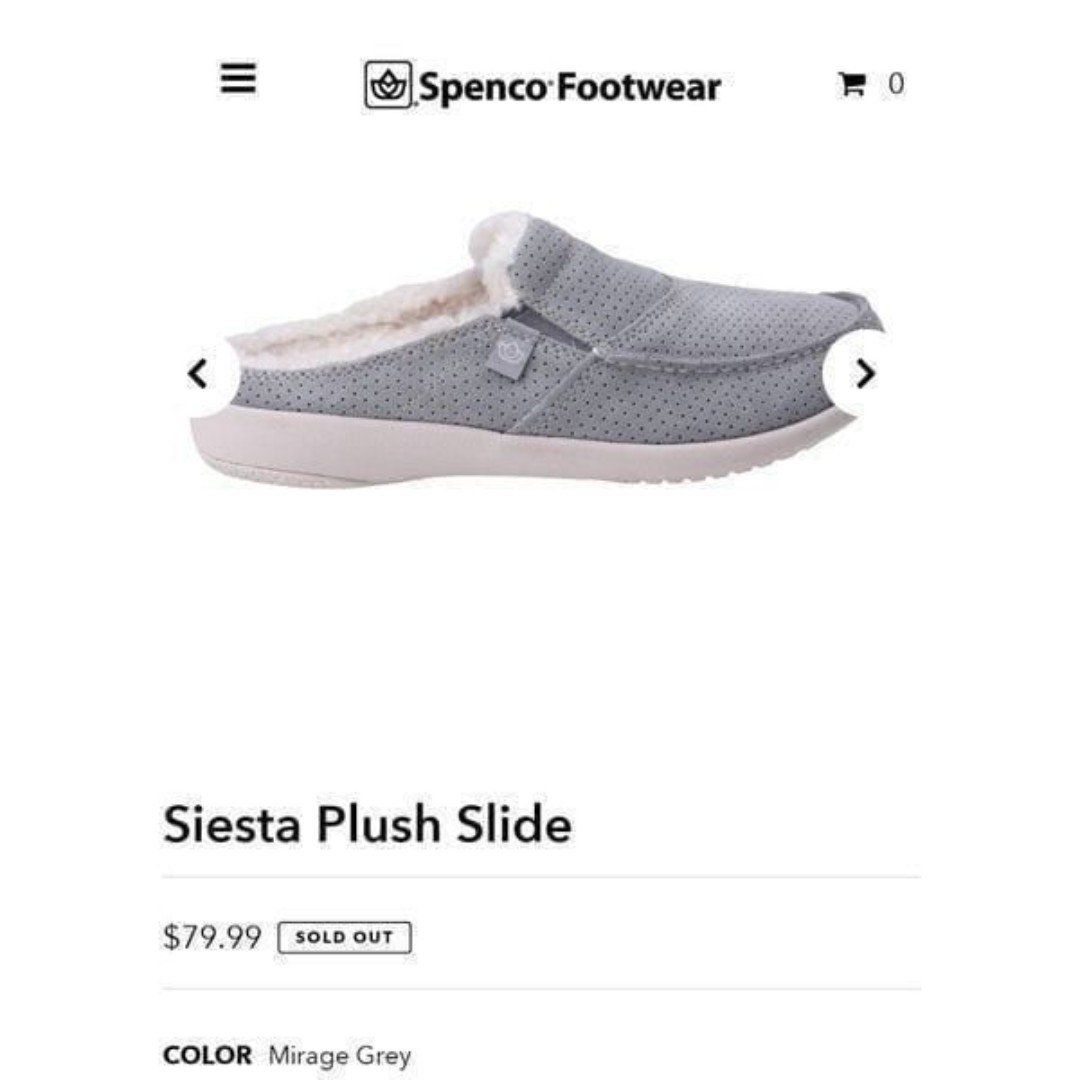Click the COLOR label

pyautogui.click(x=207, y=1055)
